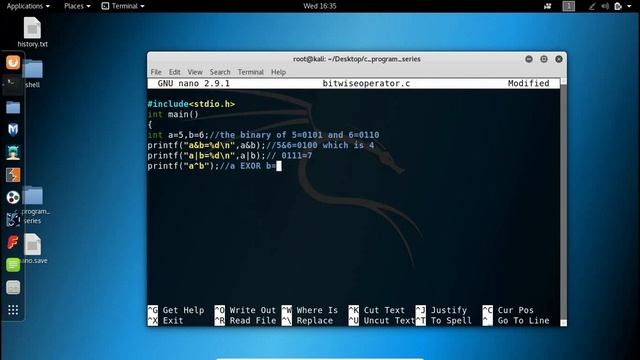The image size is (640, 360).
Task: Click the Go To Line shortcut
Action: 516,321
